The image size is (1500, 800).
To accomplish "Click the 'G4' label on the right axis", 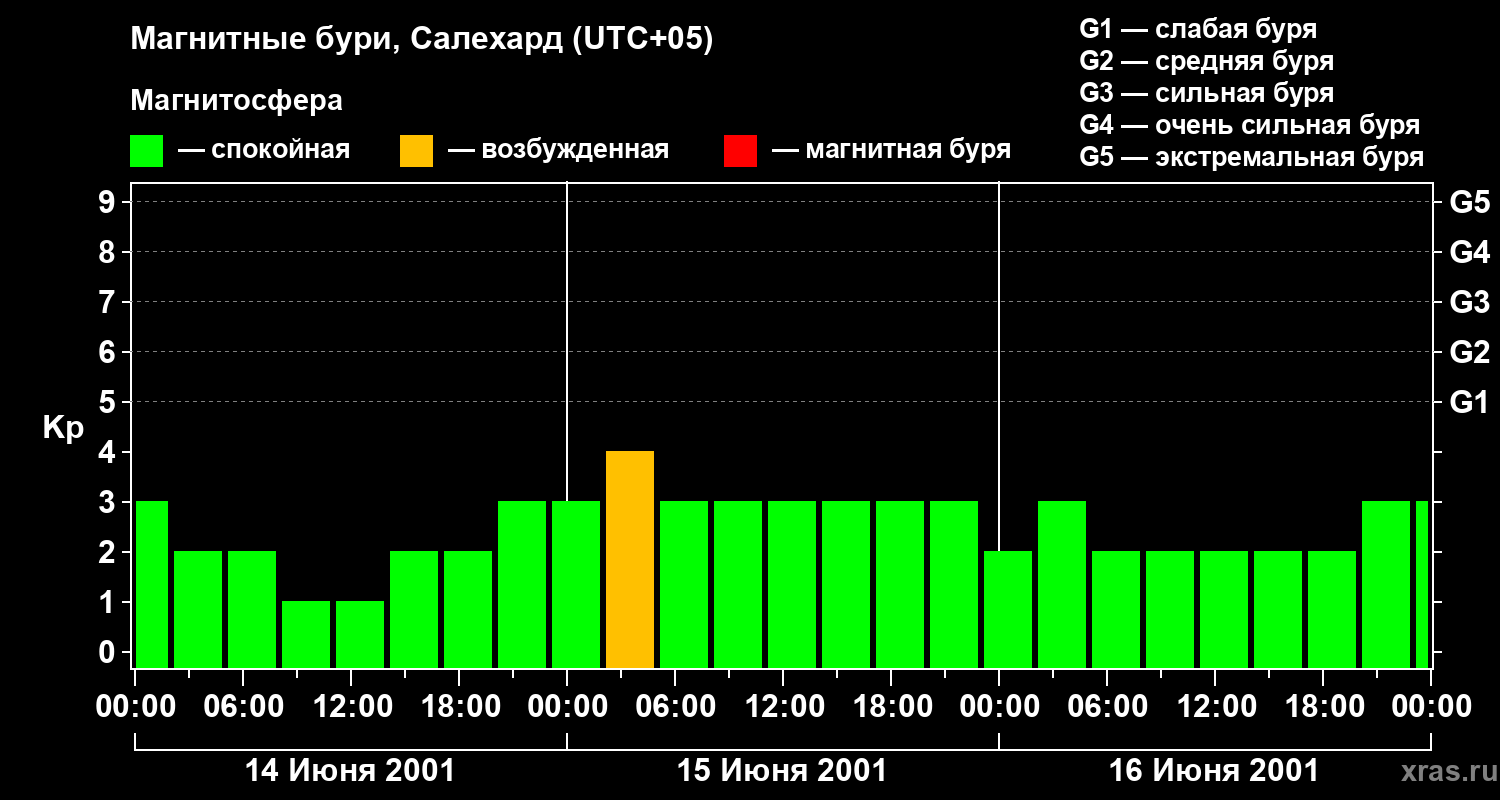I will coord(1469,252).
